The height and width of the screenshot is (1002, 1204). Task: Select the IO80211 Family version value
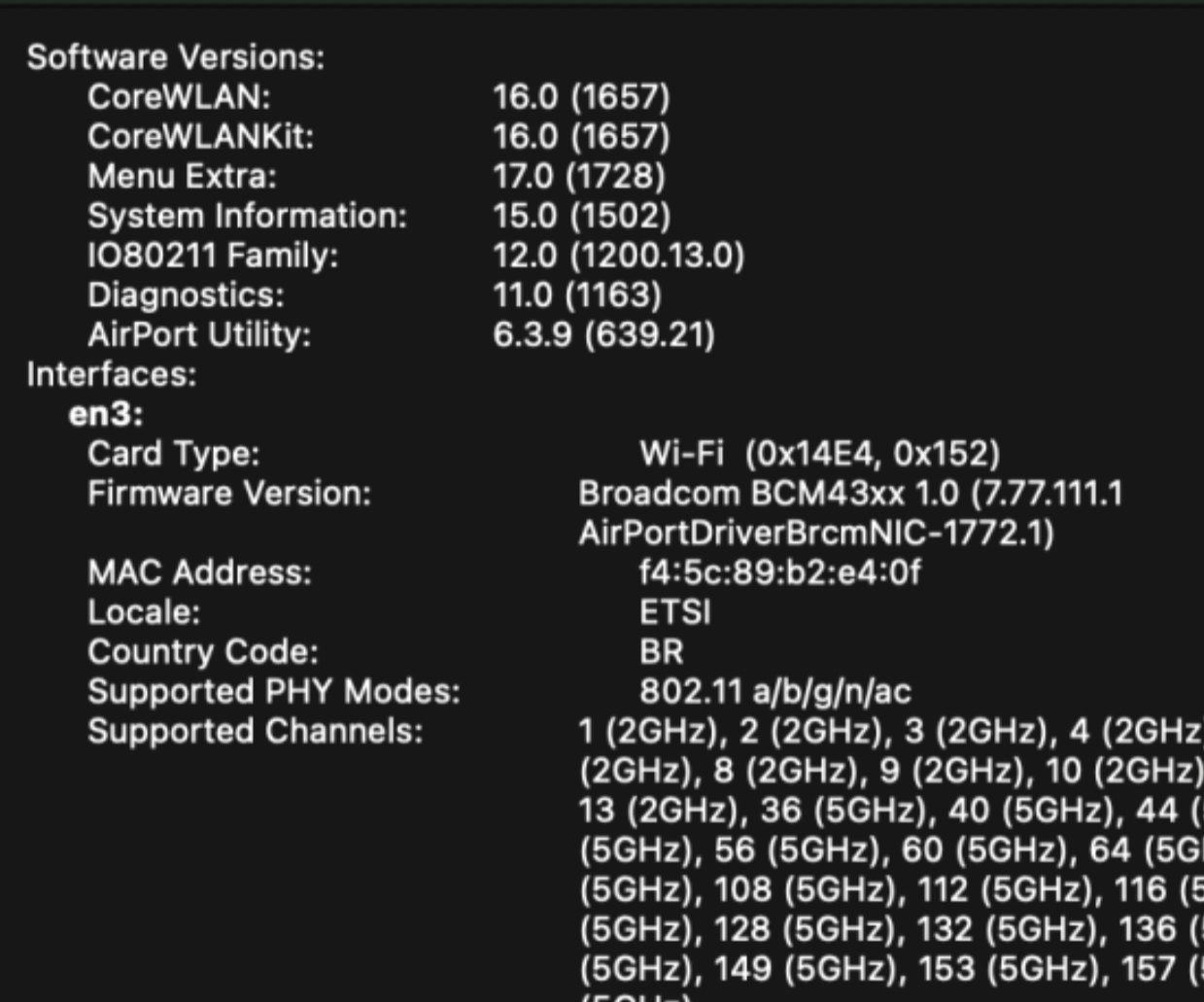pyautogui.click(x=618, y=256)
